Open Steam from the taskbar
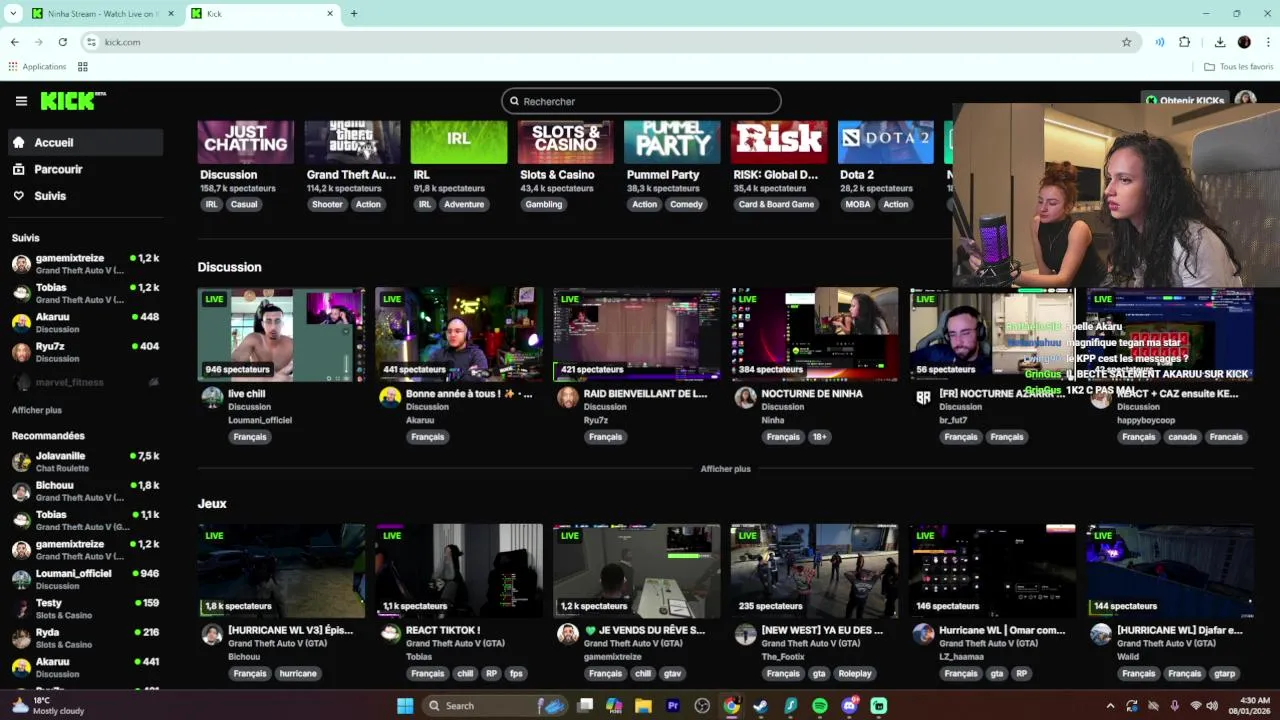This screenshot has height=720, width=1280. coord(761,706)
